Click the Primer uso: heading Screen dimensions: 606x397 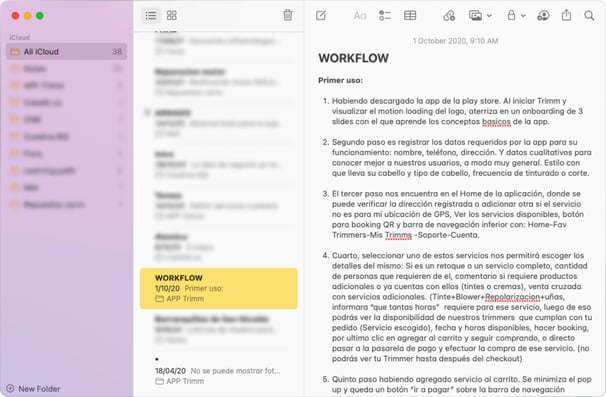[340, 80]
